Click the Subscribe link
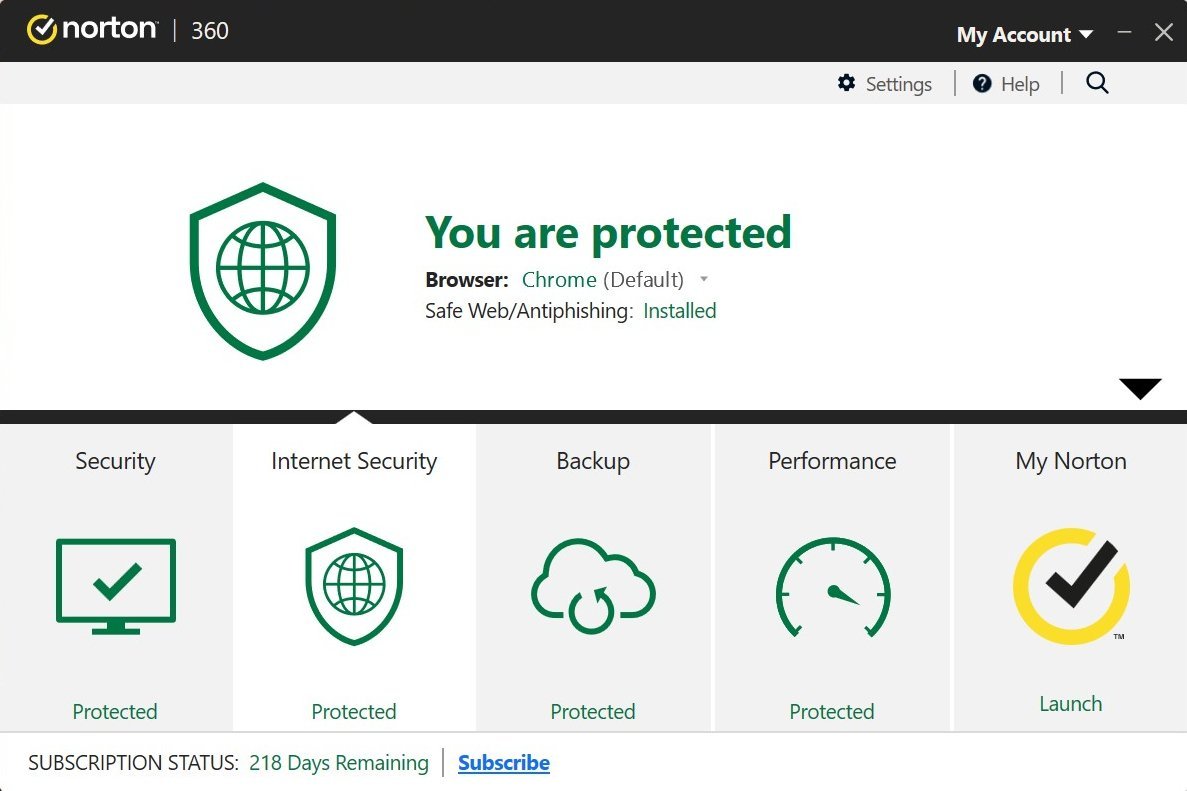The height and width of the screenshot is (791, 1187). pyautogui.click(x=503, y=762)
